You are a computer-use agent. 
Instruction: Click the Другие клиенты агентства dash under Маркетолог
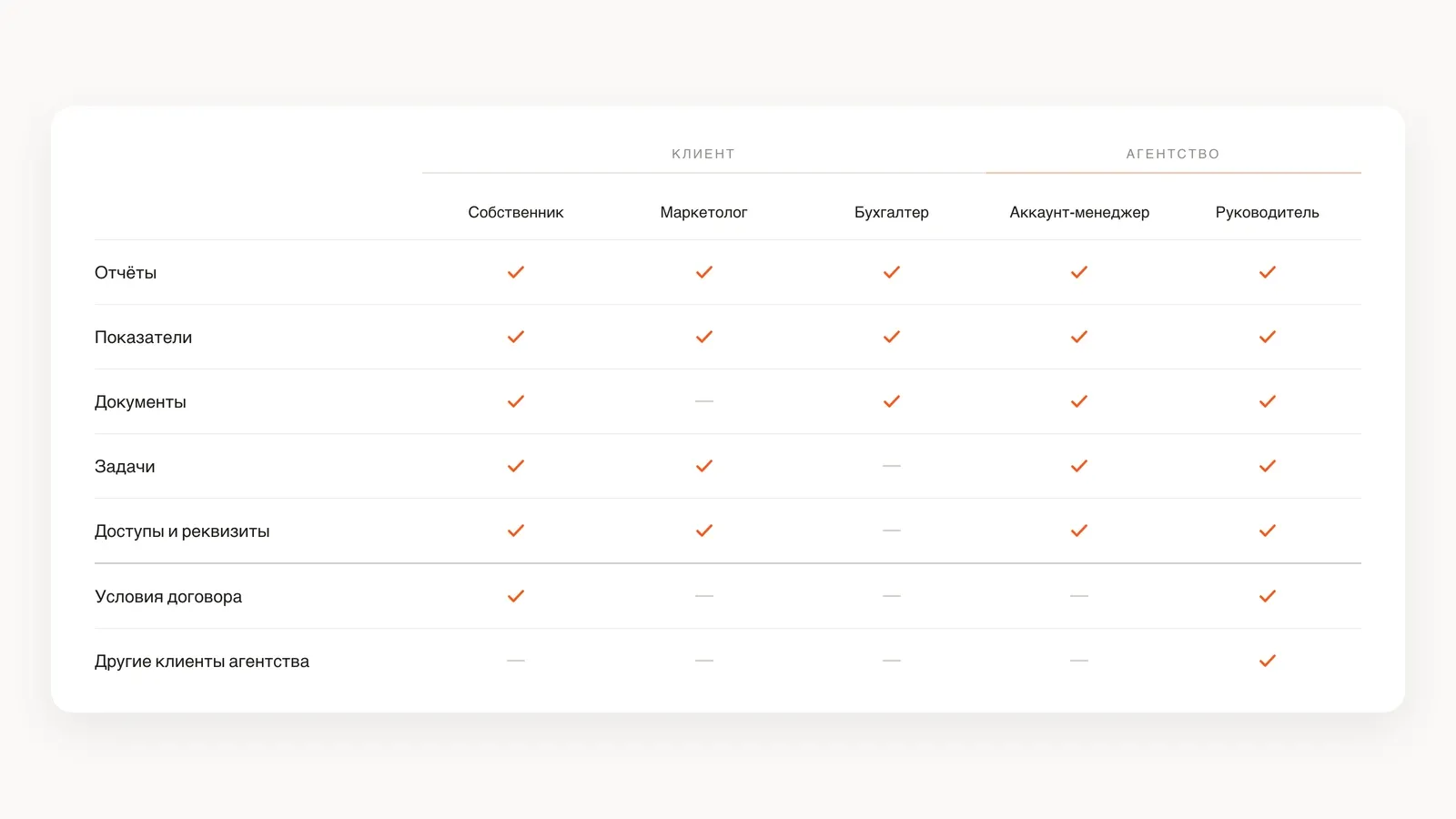(x=704, y=661)
